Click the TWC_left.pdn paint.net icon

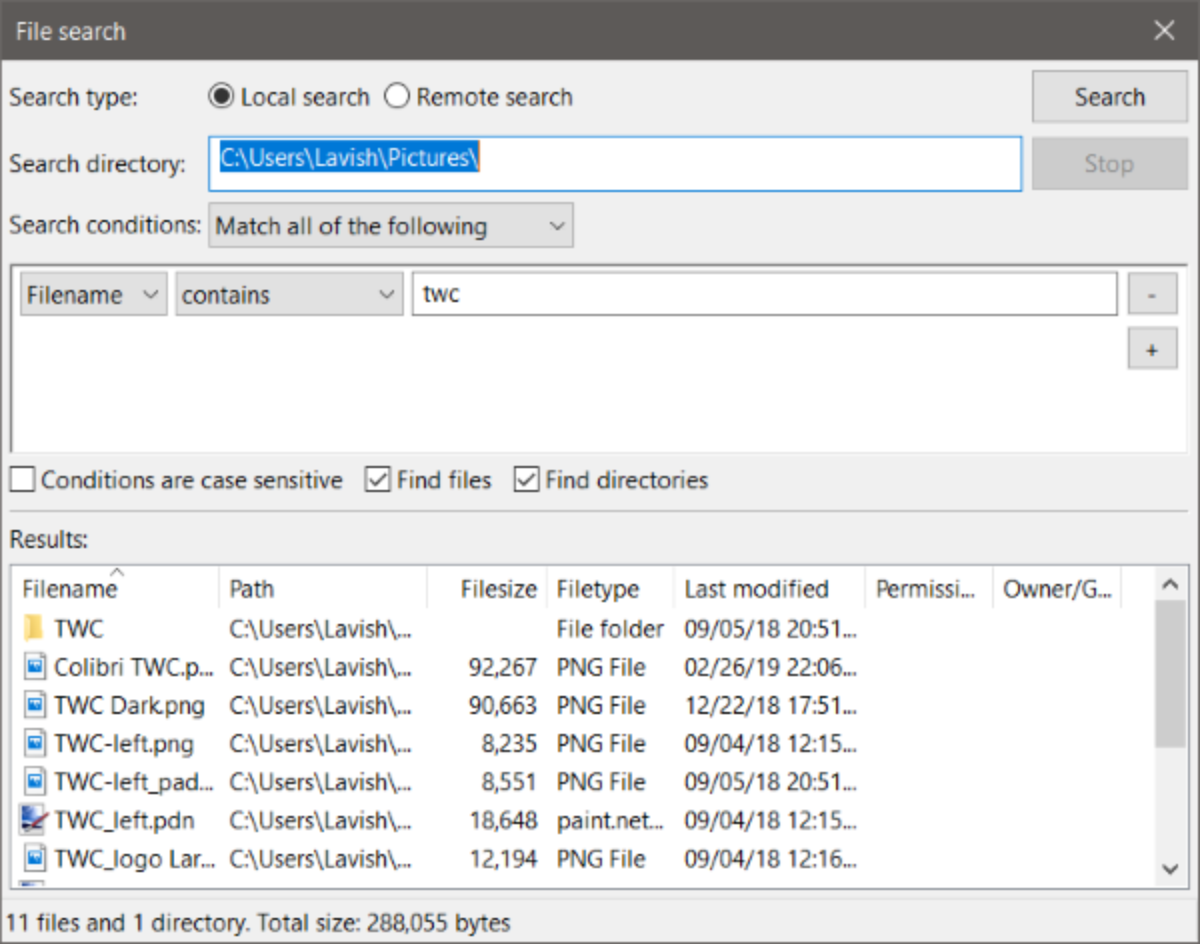[x=35, y=821]
